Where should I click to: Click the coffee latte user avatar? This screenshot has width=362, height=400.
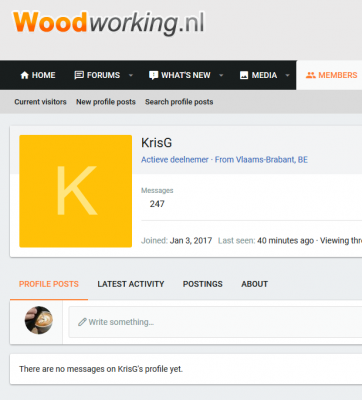pos(39,320)
